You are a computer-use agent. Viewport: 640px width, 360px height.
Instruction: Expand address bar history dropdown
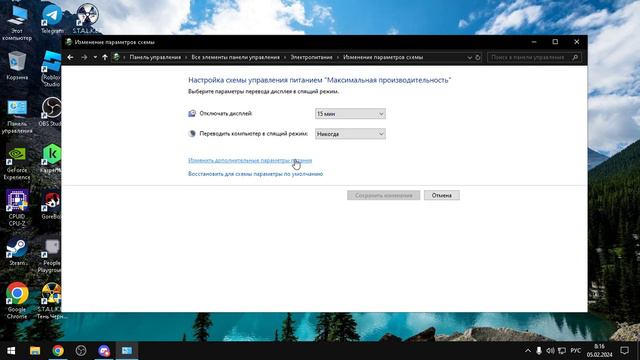click(x=469, y=58)
